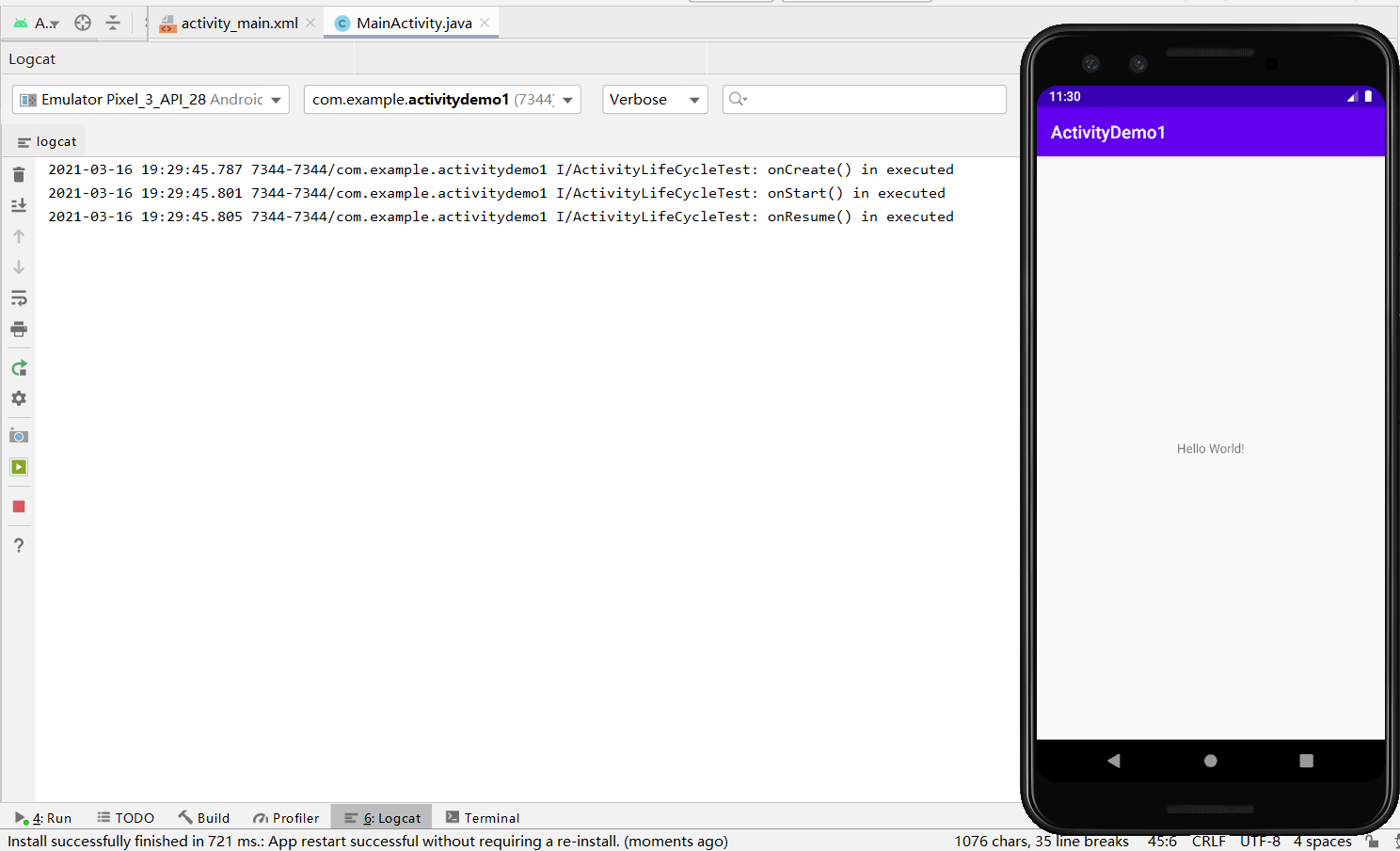1400x851 pixels.
Task: Open the Build tool window
Action: click(x=204, y=818)
